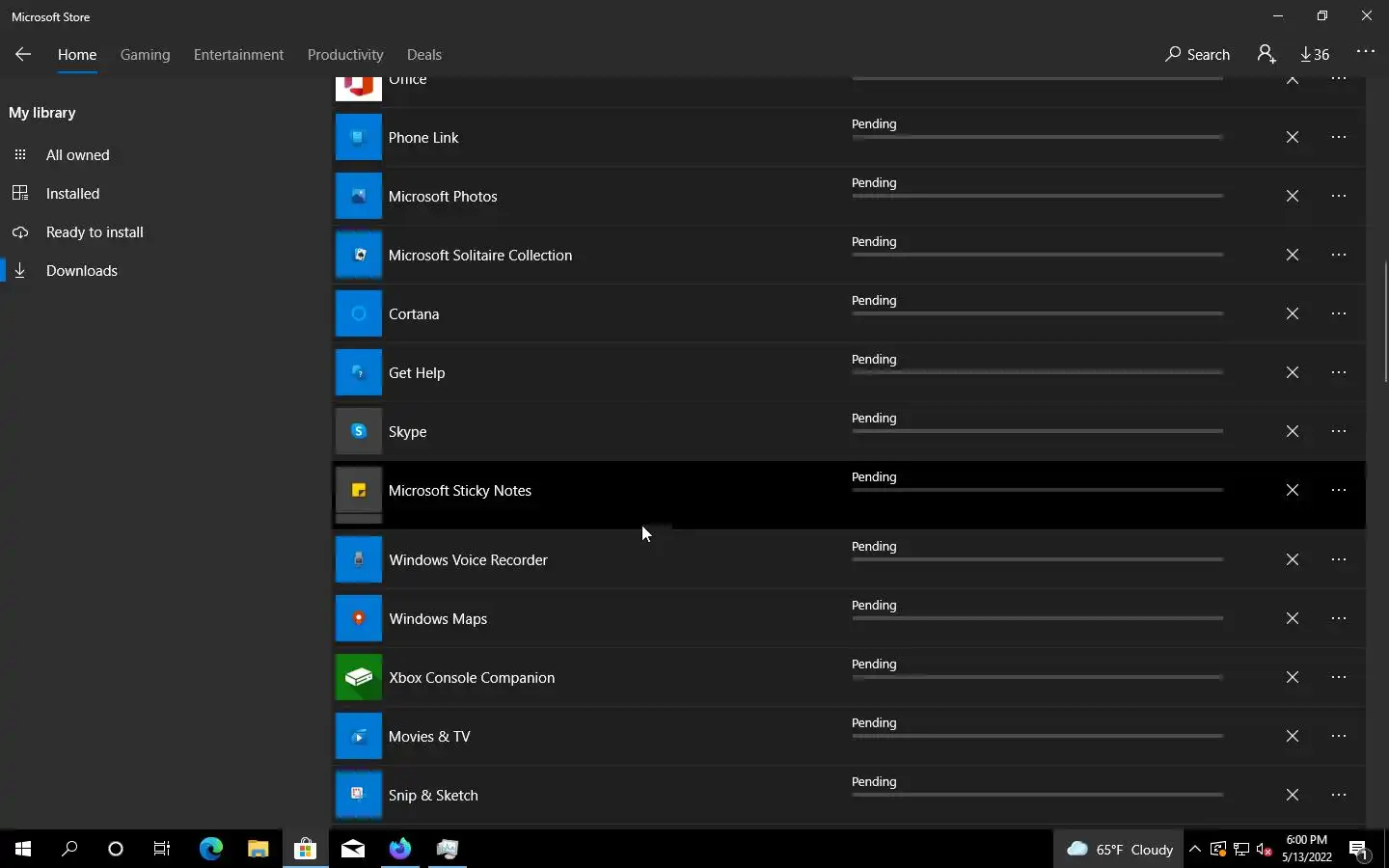Open the Phone Link app icon
Viewport: 1389px width, 868px height.
358,137
